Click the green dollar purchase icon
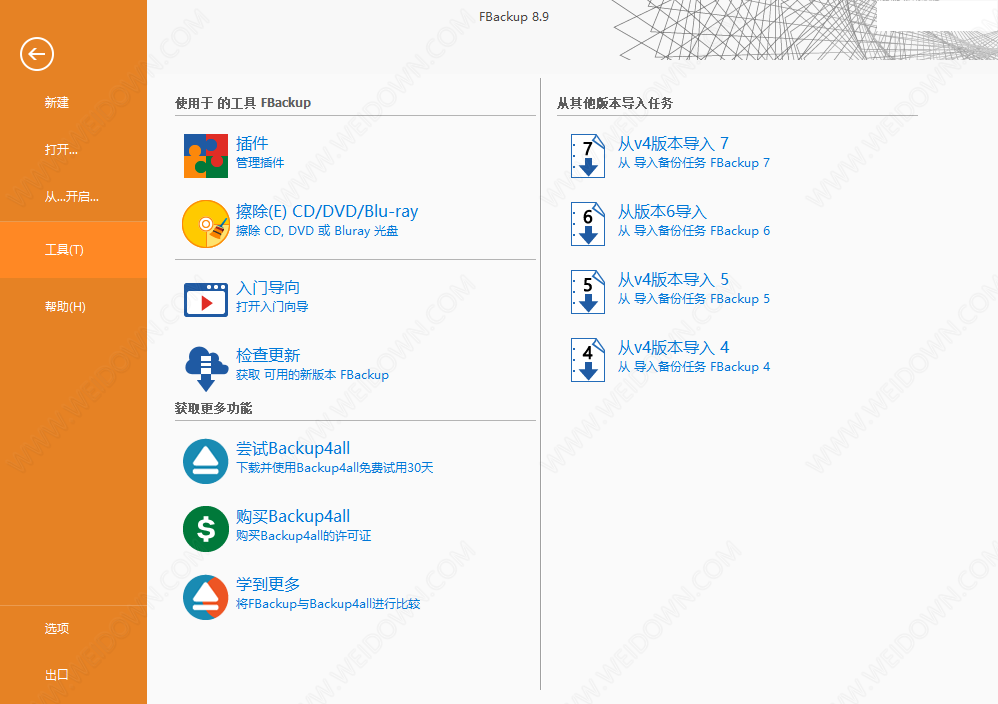This screenshot has height=704, width=998. (x=206, y=529)
